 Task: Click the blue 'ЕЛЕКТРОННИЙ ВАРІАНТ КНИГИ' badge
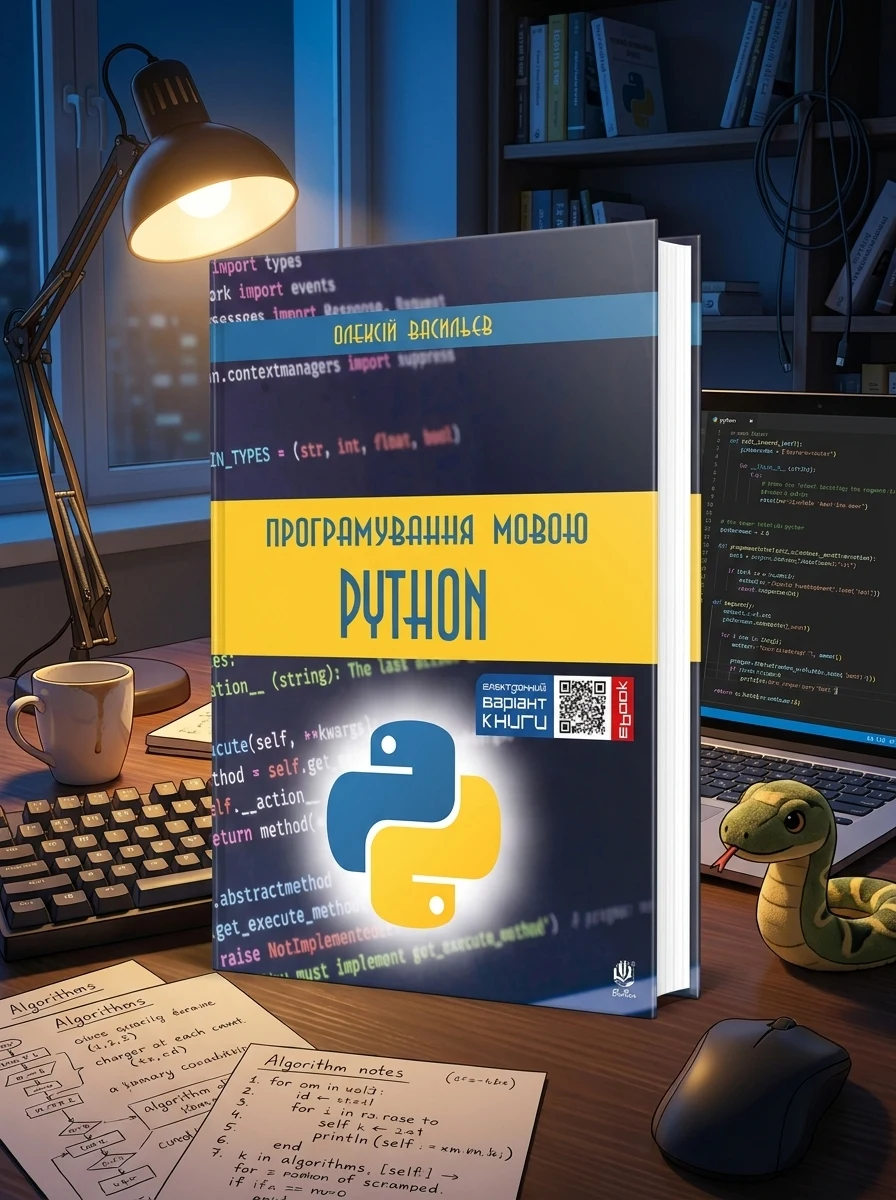pyautogui.click(x=515, y=705)
